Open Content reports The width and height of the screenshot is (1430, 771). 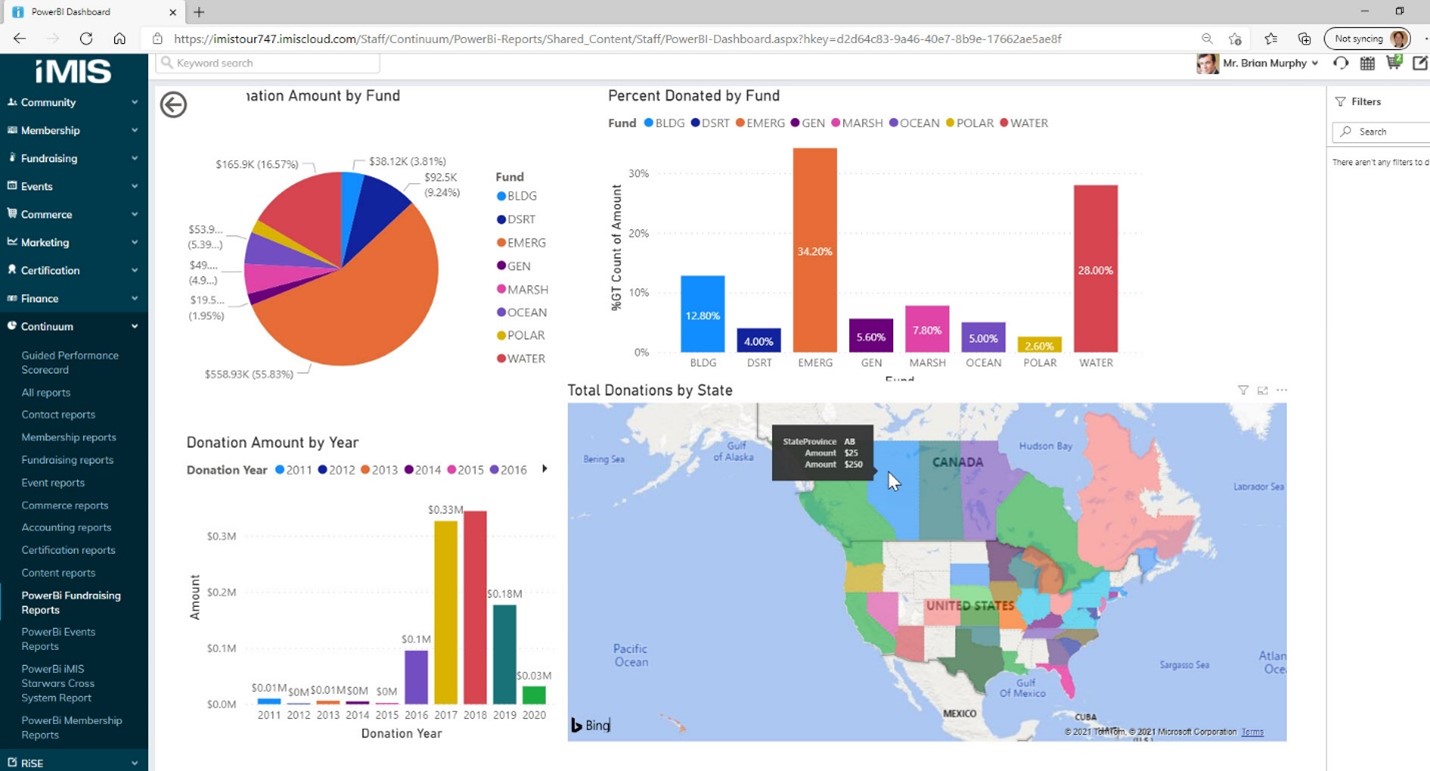58,573
